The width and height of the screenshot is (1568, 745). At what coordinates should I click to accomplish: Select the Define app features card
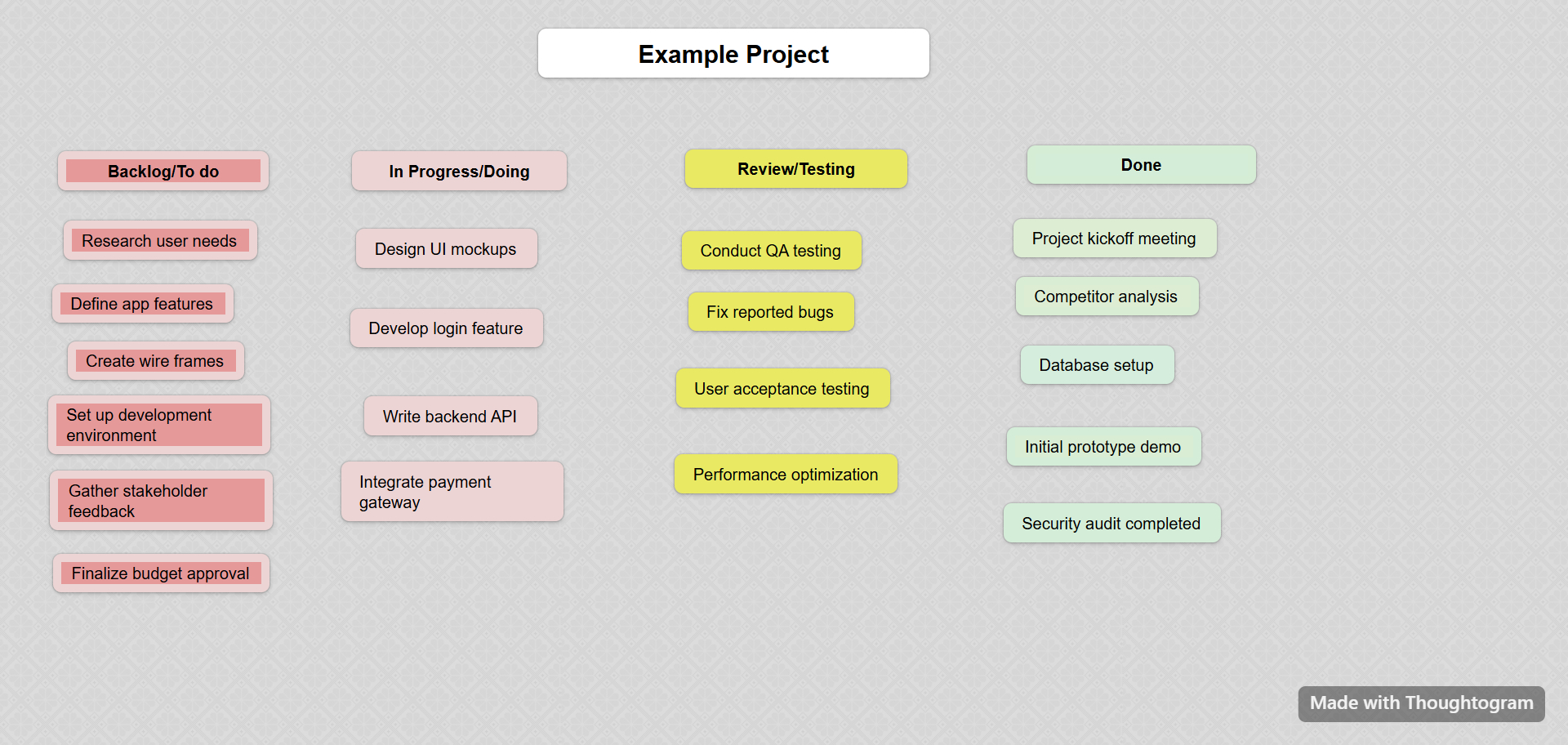point(143,304)
